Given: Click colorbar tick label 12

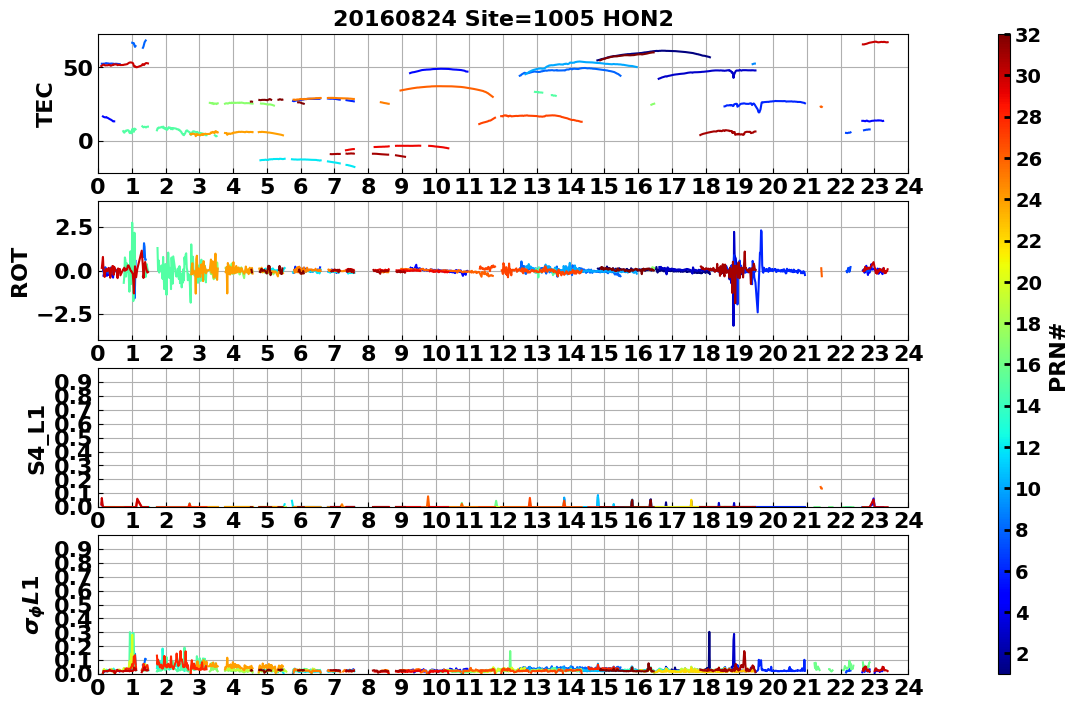Looking at the screenshot, I should pos(1028,447).
